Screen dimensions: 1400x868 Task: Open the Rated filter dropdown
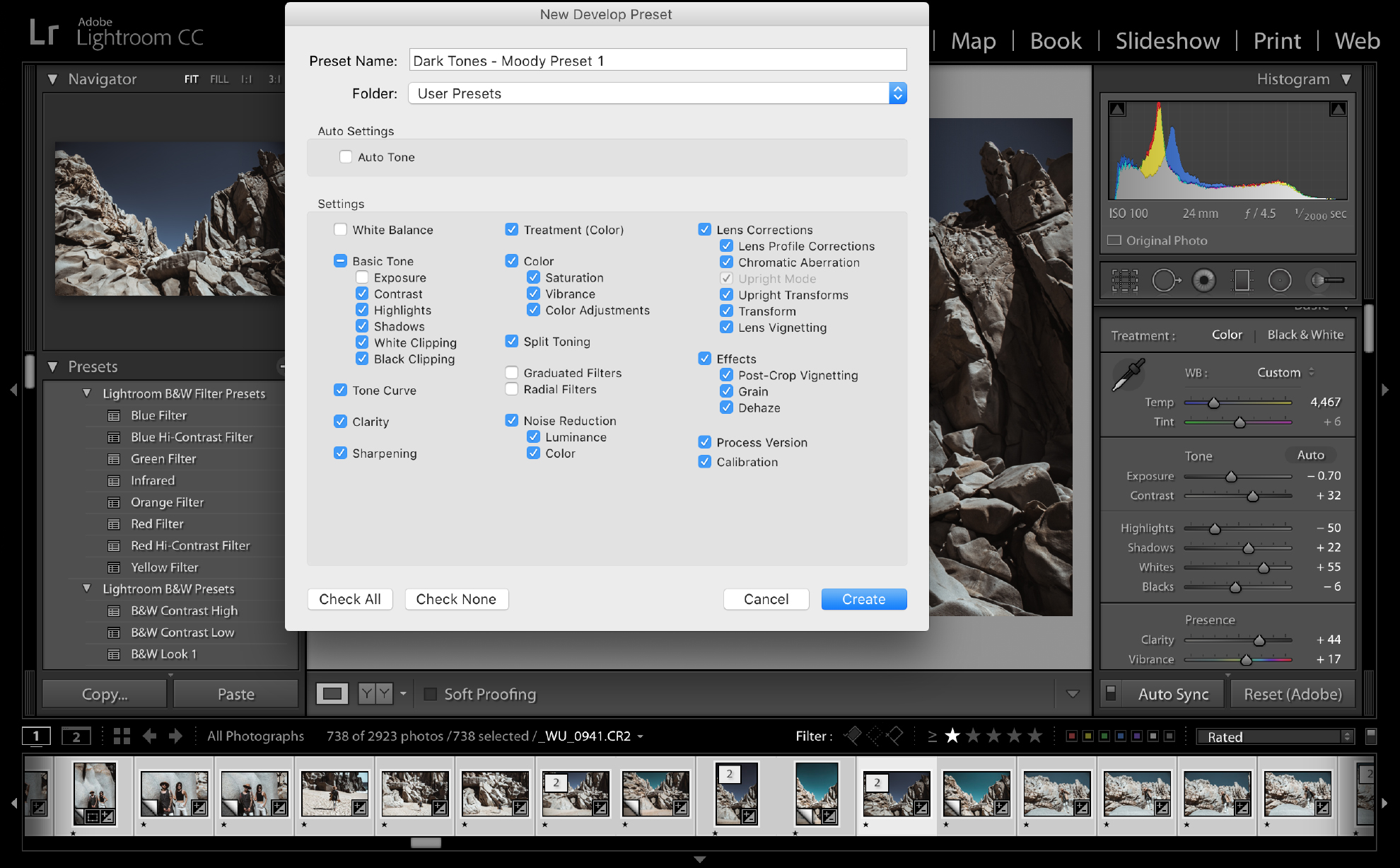(x=1274, y=737)
